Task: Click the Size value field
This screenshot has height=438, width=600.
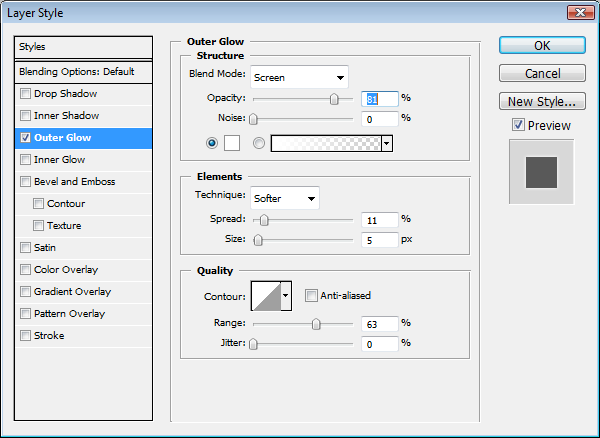Action: click(380, 240)
